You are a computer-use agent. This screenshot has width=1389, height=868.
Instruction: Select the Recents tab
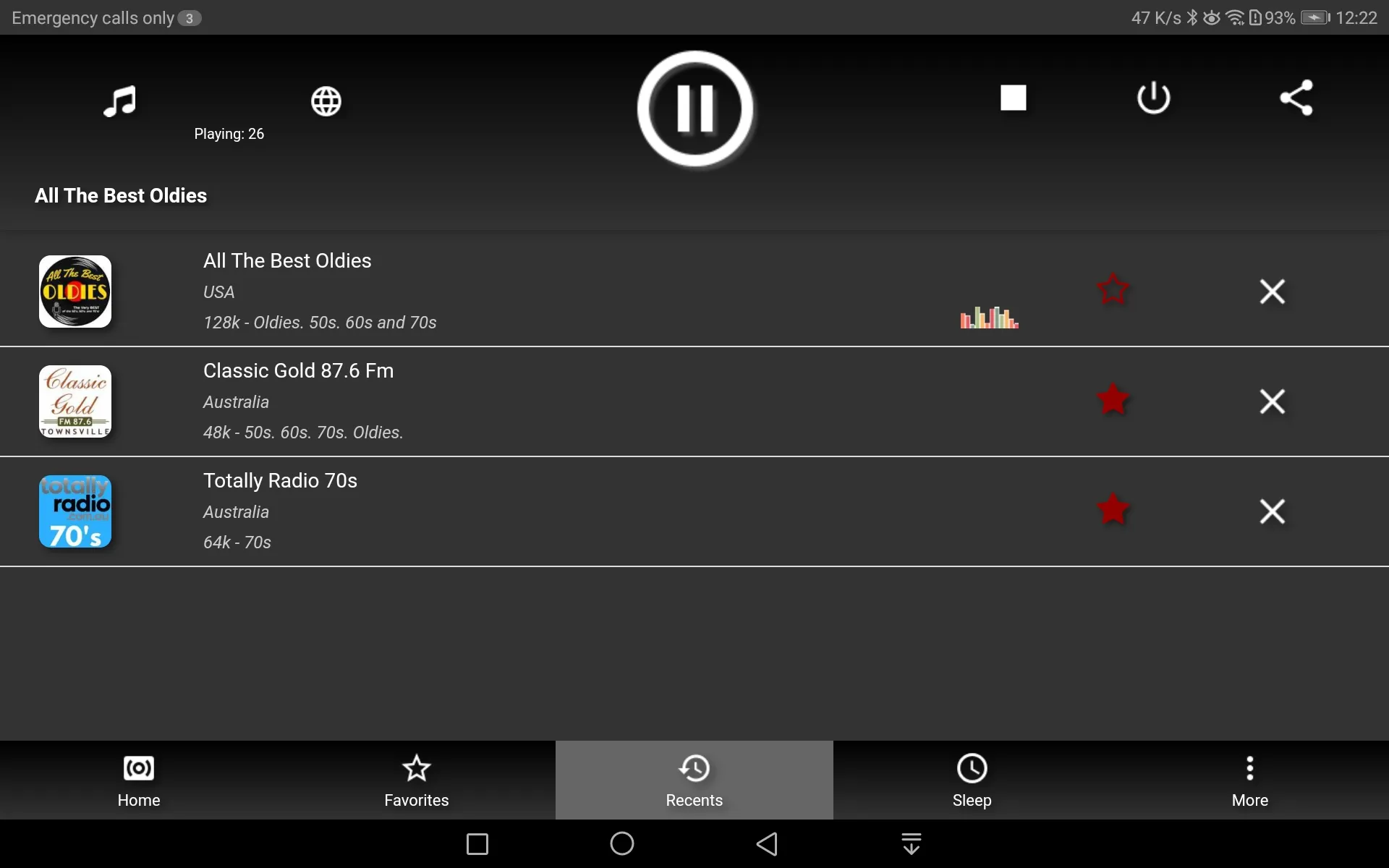(694, 780)
